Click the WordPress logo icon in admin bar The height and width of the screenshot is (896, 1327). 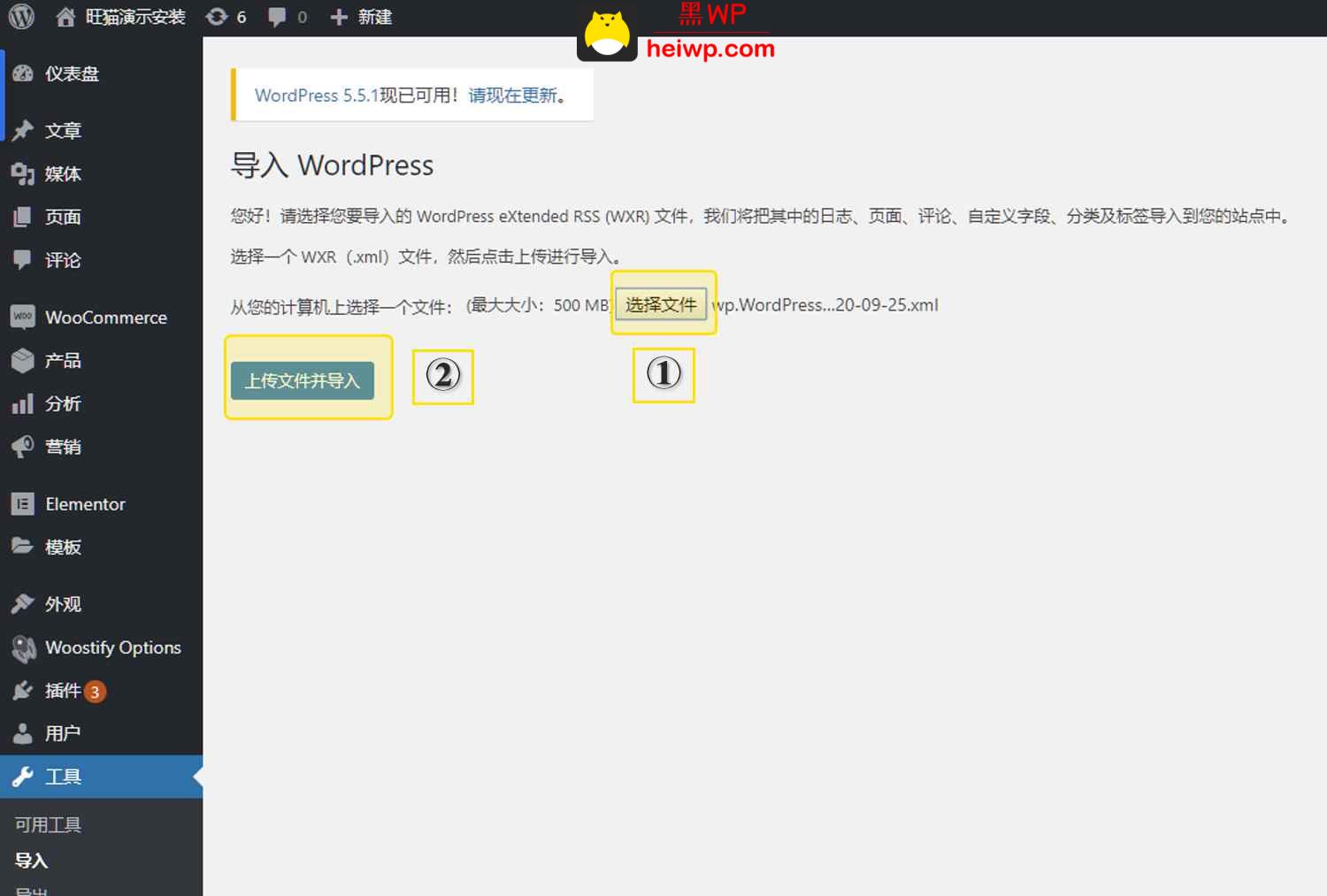pyautogui.click(x=21, y=17)
